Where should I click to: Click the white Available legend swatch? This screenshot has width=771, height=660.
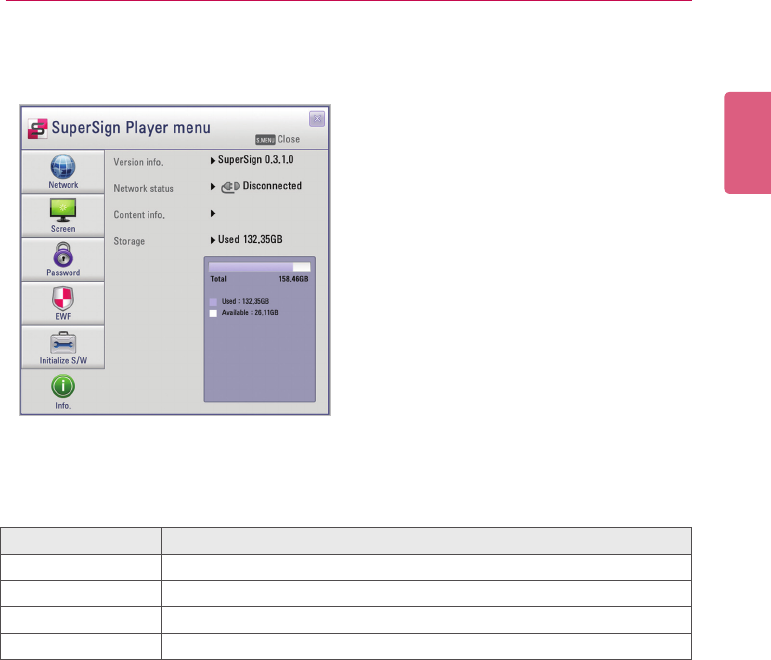(x=213, y=313)
